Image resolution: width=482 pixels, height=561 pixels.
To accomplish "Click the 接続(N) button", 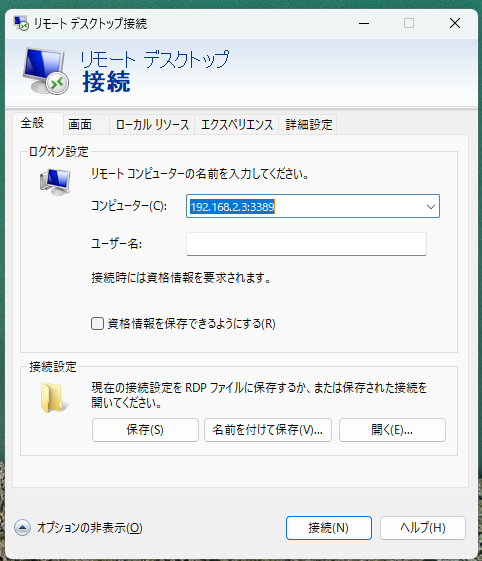I will tap(328, 528).
